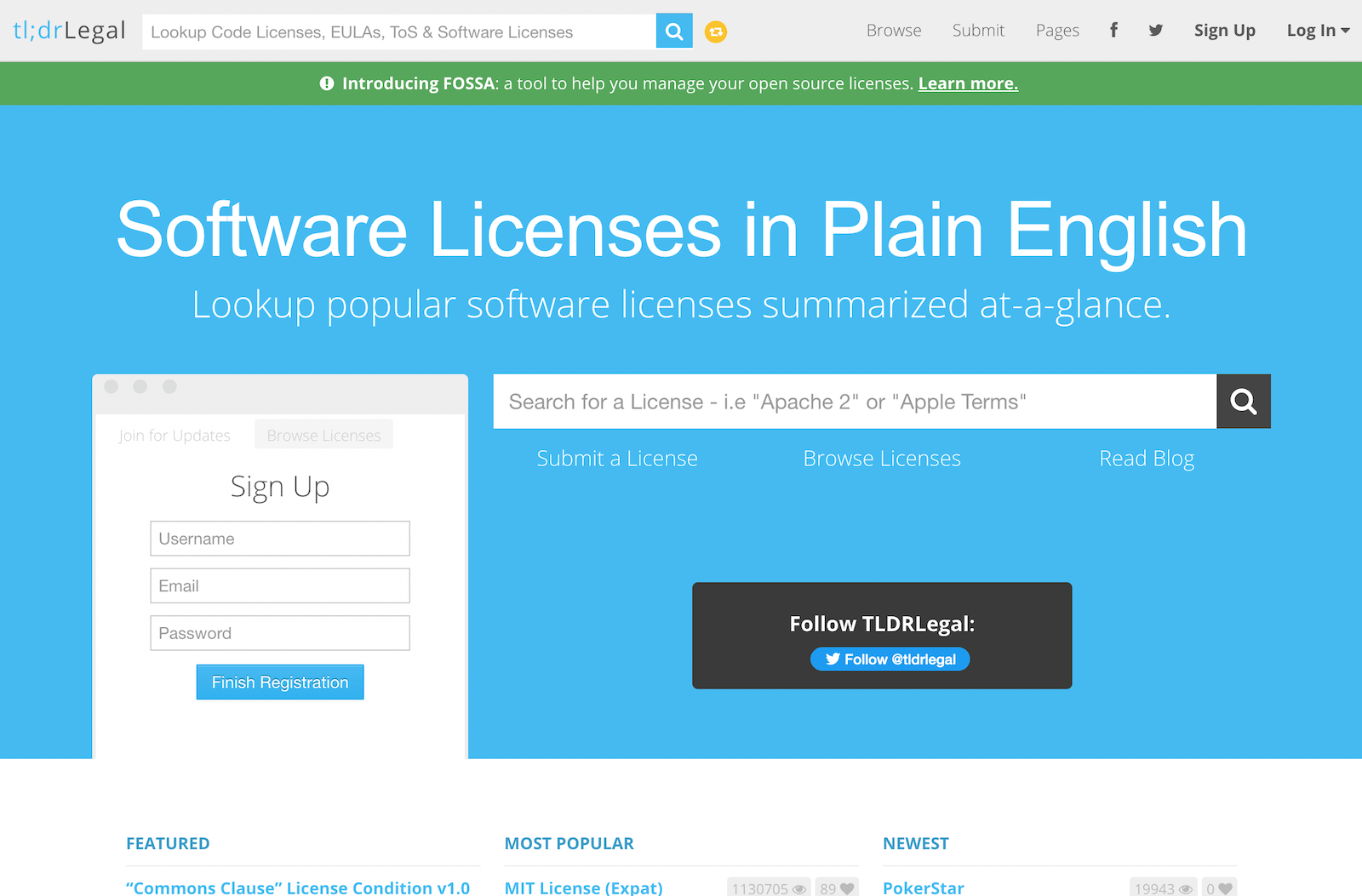Click the 1130705 views badge for MIT License
Screen dimensions: 1362x896
click(x=769, y=887)
